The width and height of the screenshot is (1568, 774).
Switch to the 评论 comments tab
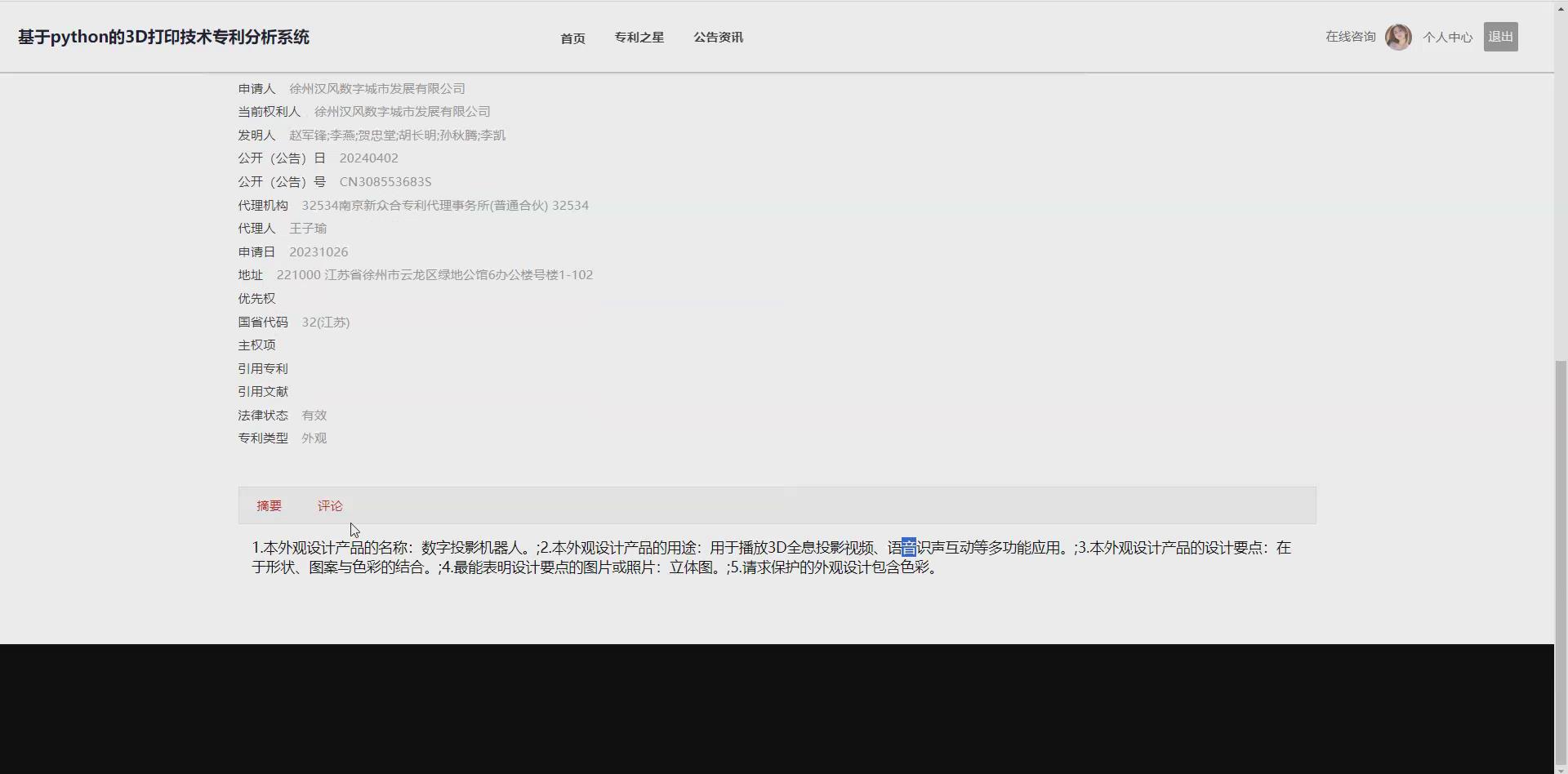coord(330,505)
